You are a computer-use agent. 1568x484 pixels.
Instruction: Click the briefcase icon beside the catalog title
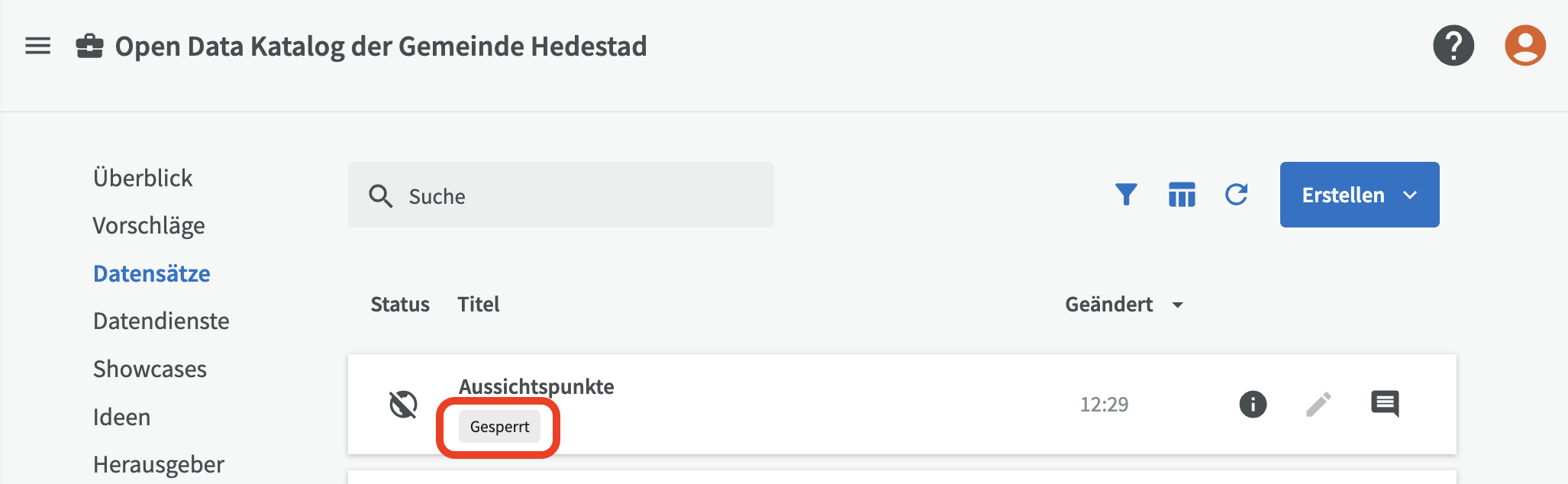89,46
